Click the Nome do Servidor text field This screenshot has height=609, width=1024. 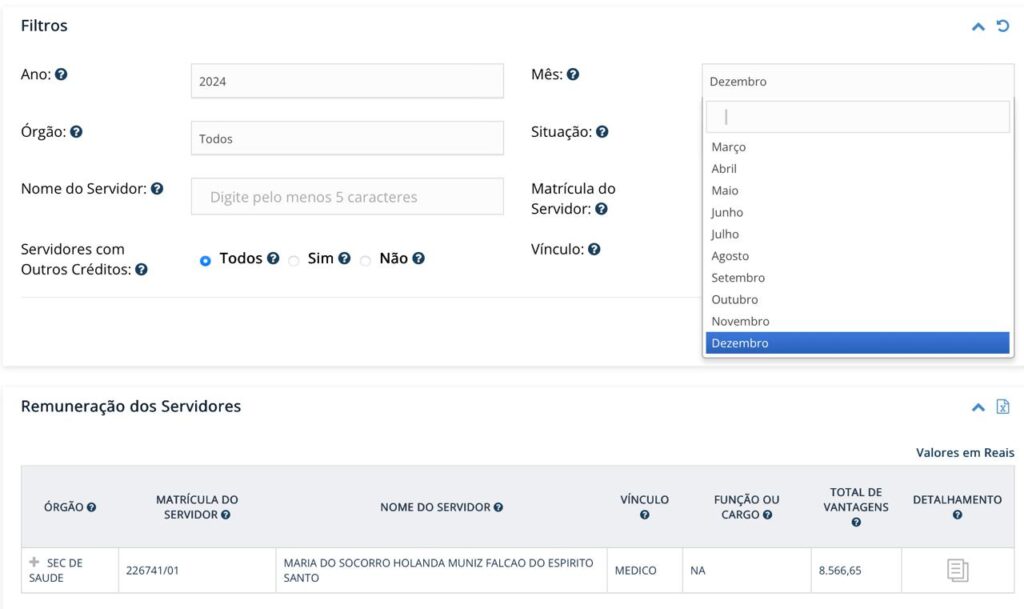click(x=347, y=197)
